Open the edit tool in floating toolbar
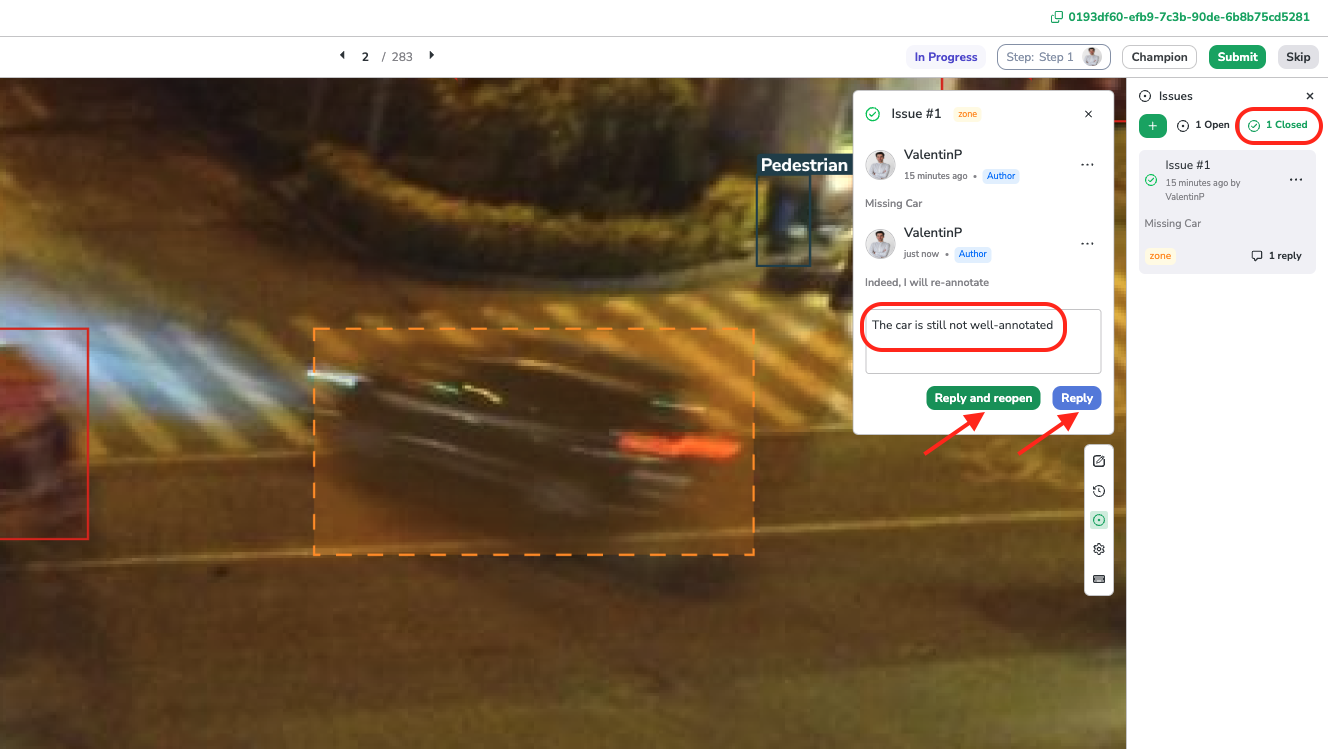Image resolution: width=1328 pixels, height=749 pixels. pos(1099,461)
